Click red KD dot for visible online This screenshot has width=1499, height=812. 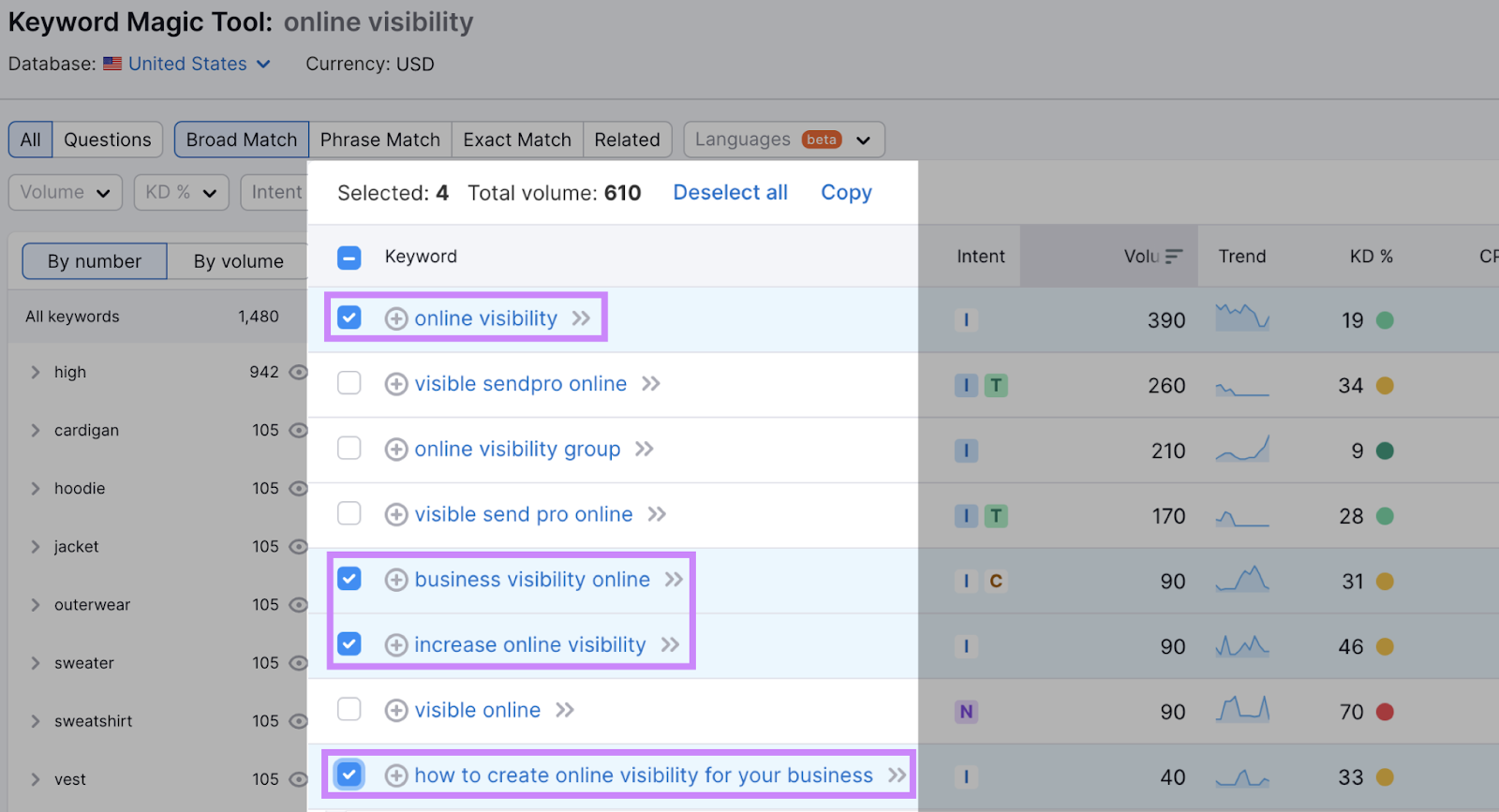coord(1385,712)
